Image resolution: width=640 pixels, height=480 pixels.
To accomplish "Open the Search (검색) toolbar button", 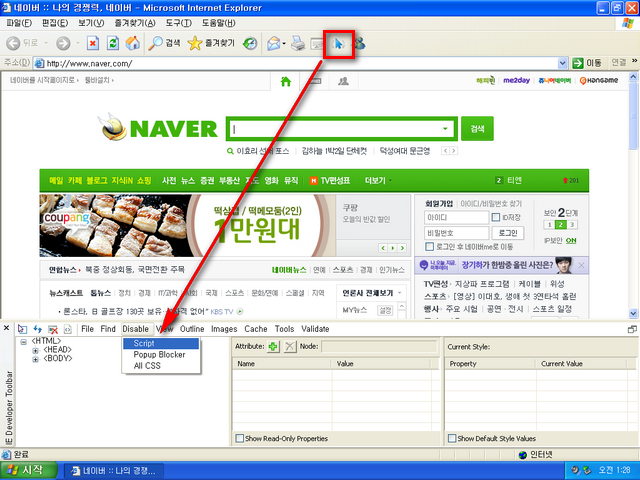I will click(164, 43).
